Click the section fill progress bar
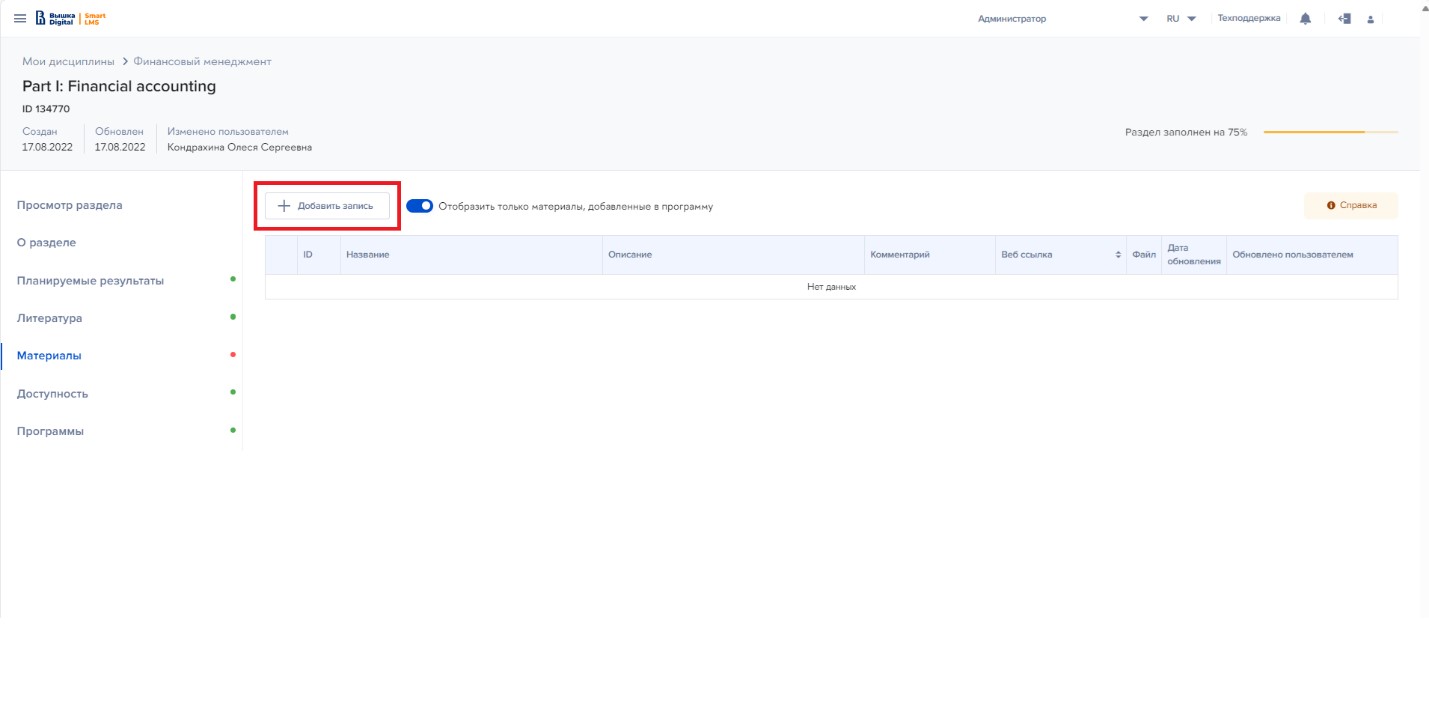This screenshot has width=1429, height=709. pyautogui.click(x=1330, y=132)
